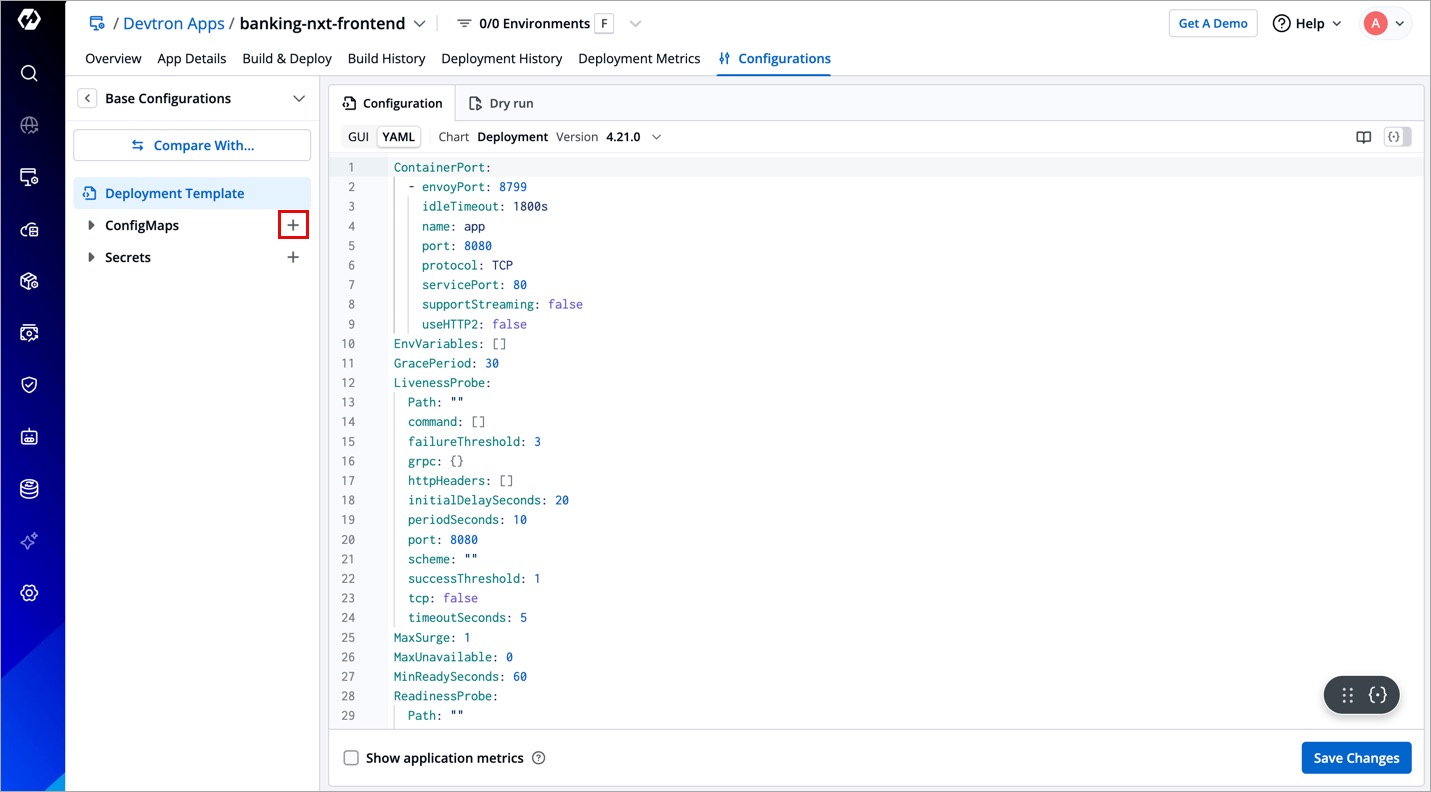This screenshot has width=1431, height=792.
Task: Click the Devtron logo at top left
Action: click(x=29, y=21)
